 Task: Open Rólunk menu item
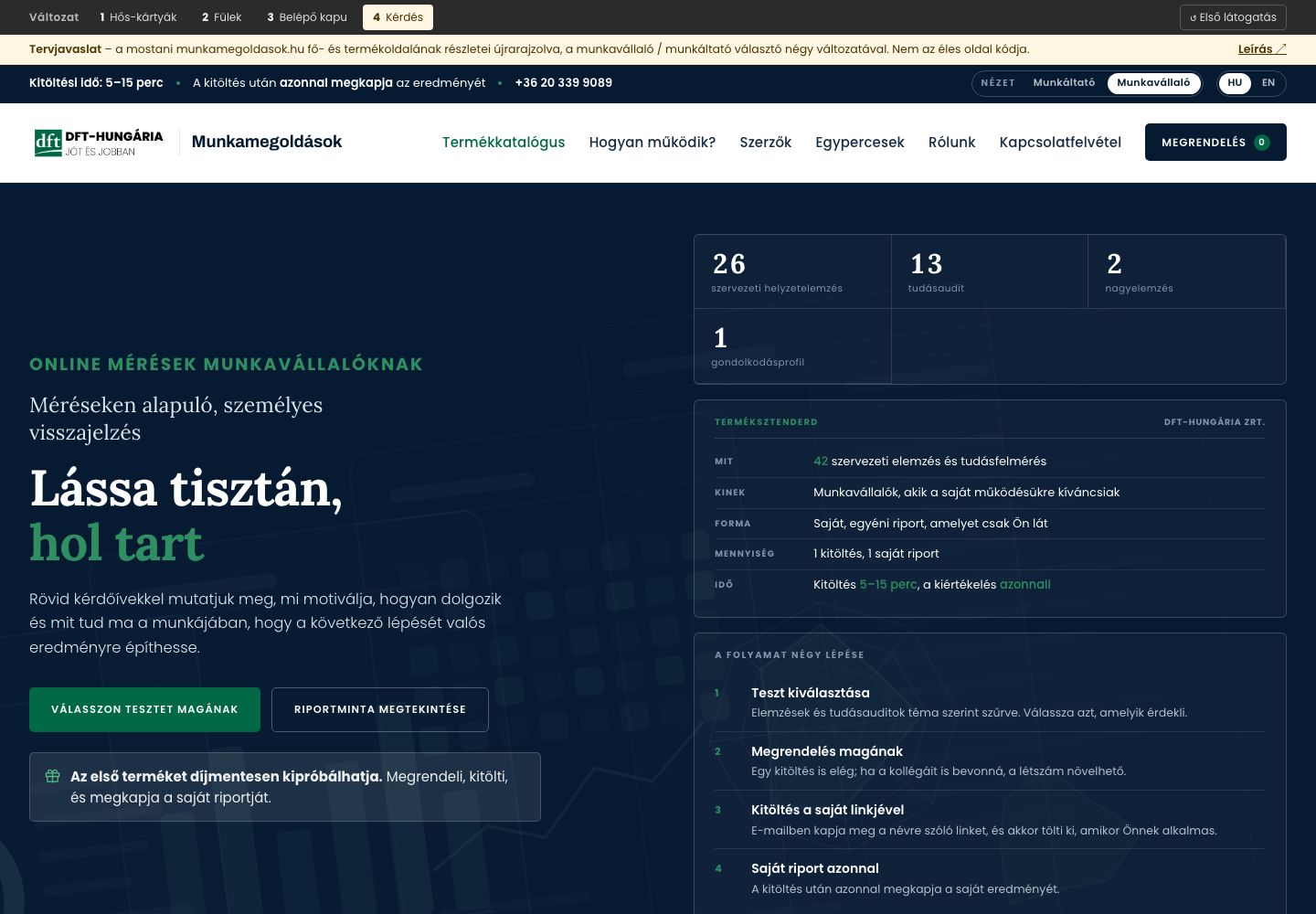(x=952, y=143)
